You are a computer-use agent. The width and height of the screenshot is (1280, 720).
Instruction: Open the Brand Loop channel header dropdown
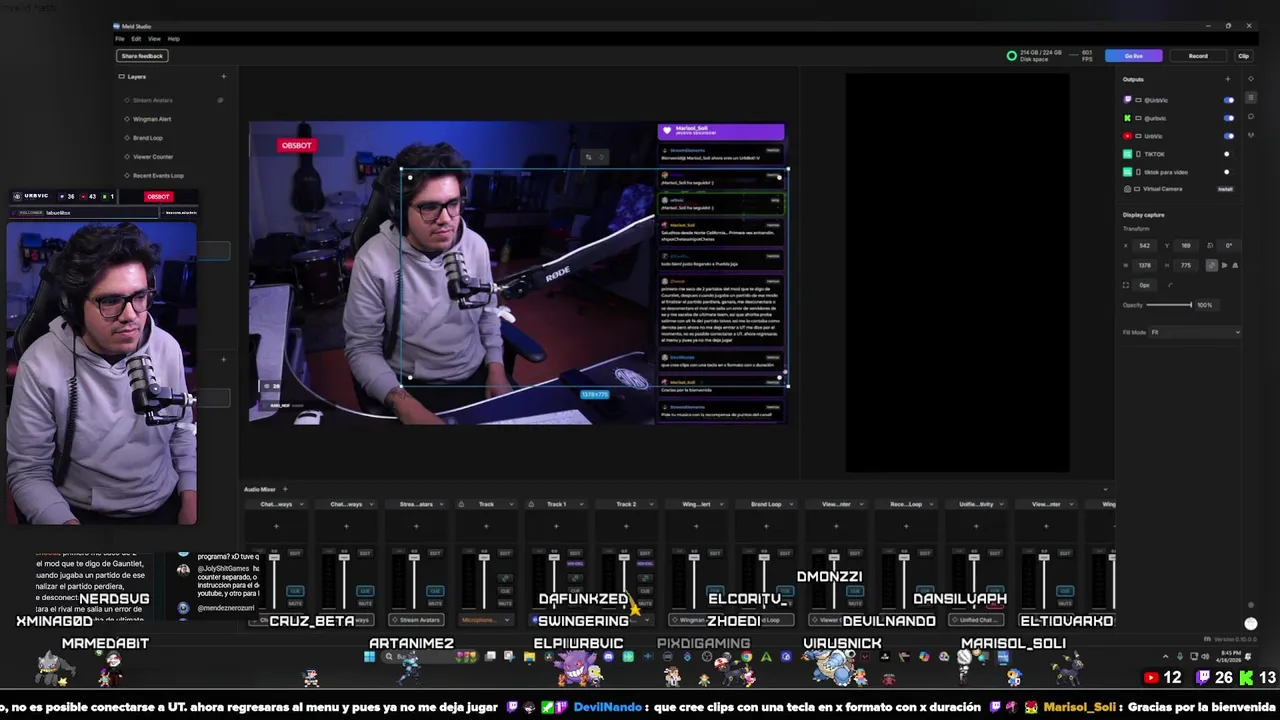pos(791,504)
